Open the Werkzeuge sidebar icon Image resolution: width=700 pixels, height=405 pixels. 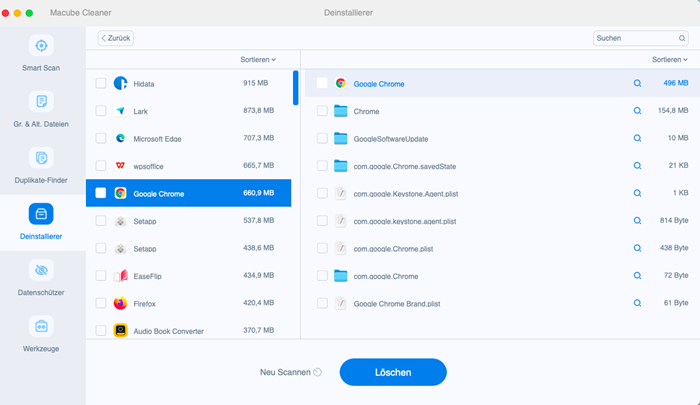pyautogui.click(x=41, y=326)
